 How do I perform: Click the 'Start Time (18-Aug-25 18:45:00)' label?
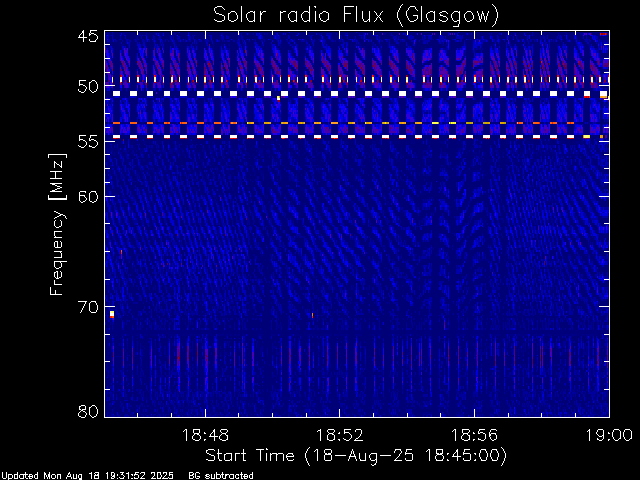point(356,456)
